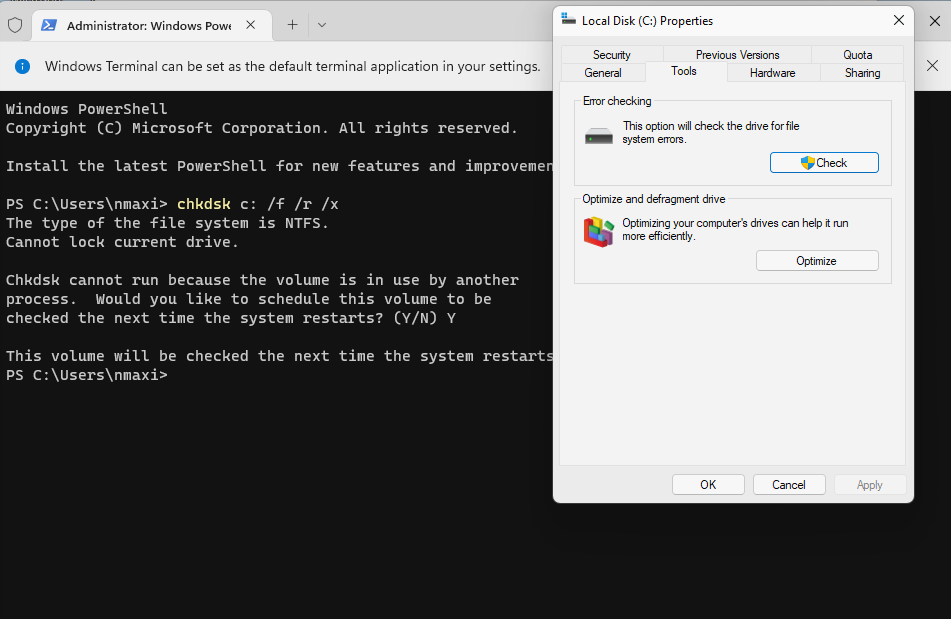The height and width of the screenshot is (619, 951).
Task: Switch to the Security tab
Action: coord(611,55)
